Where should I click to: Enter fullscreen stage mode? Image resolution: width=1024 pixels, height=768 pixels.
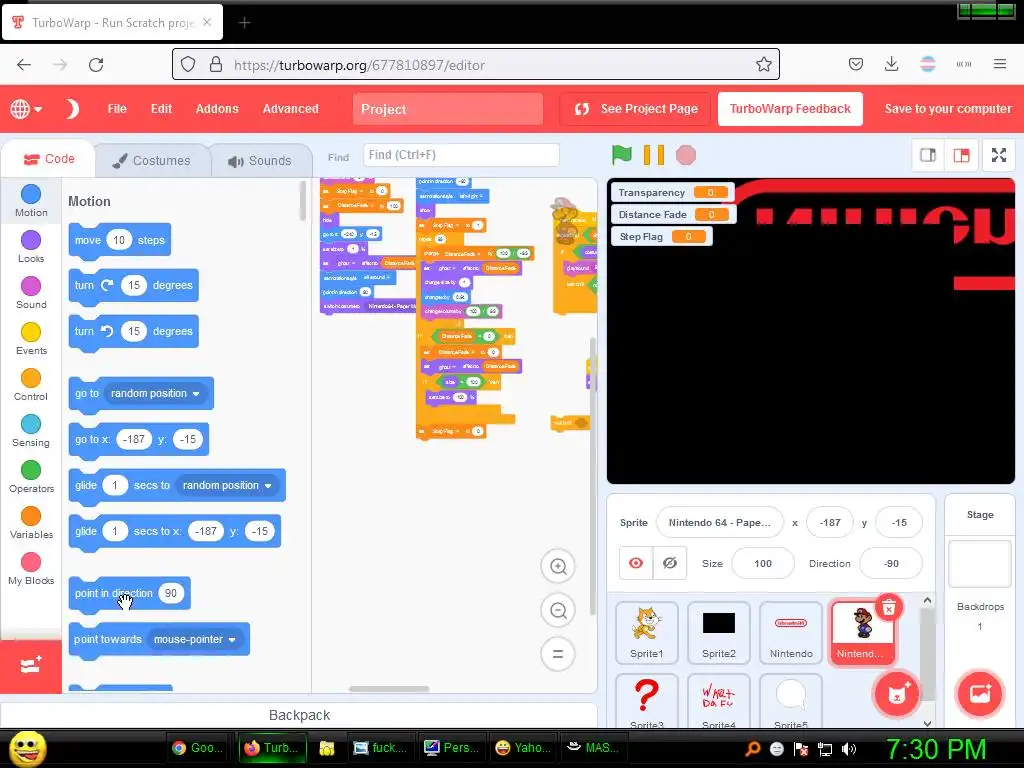[x=999, y=155]
